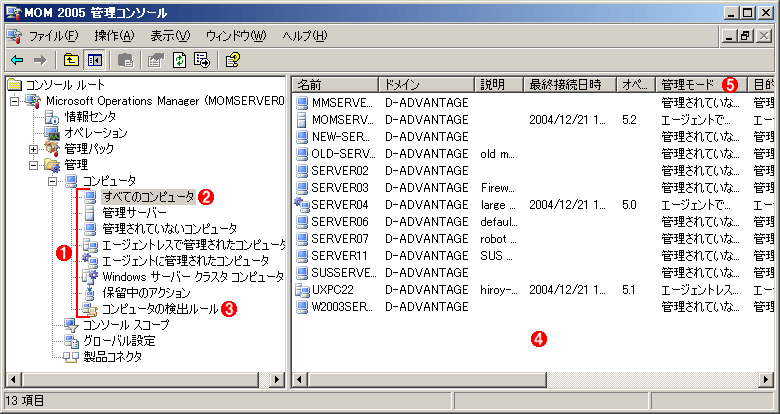Click the コンピュータの検出ルール tree icon

(x=90, y=309)
